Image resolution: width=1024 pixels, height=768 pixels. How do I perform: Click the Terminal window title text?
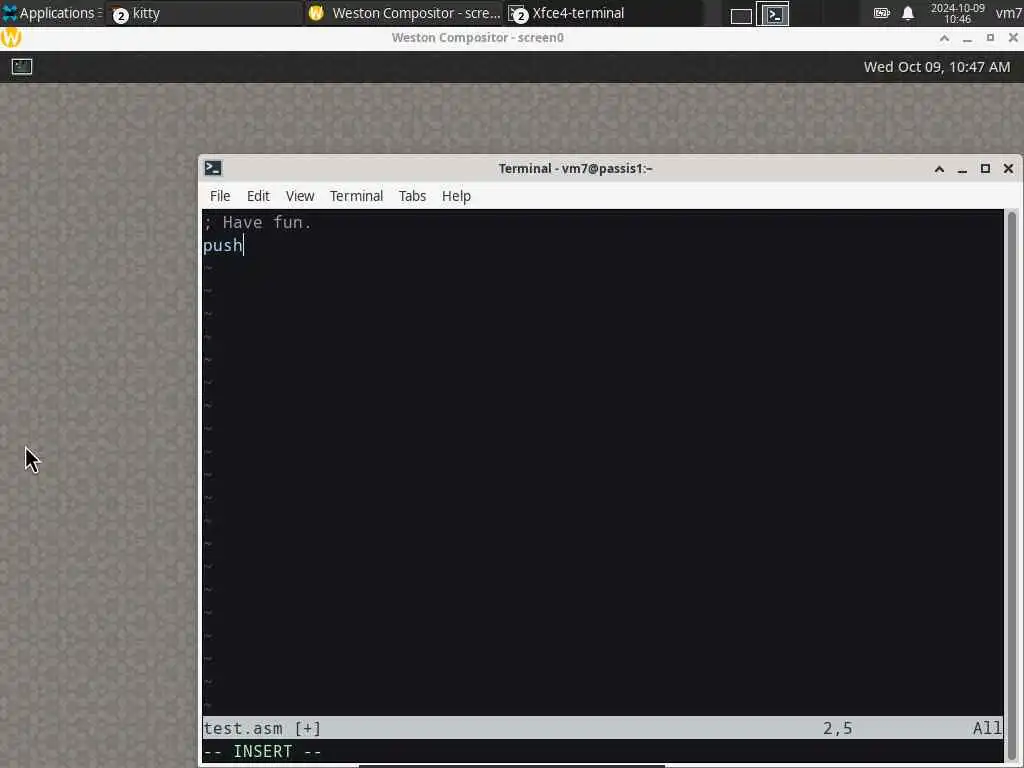pos(575,168)
